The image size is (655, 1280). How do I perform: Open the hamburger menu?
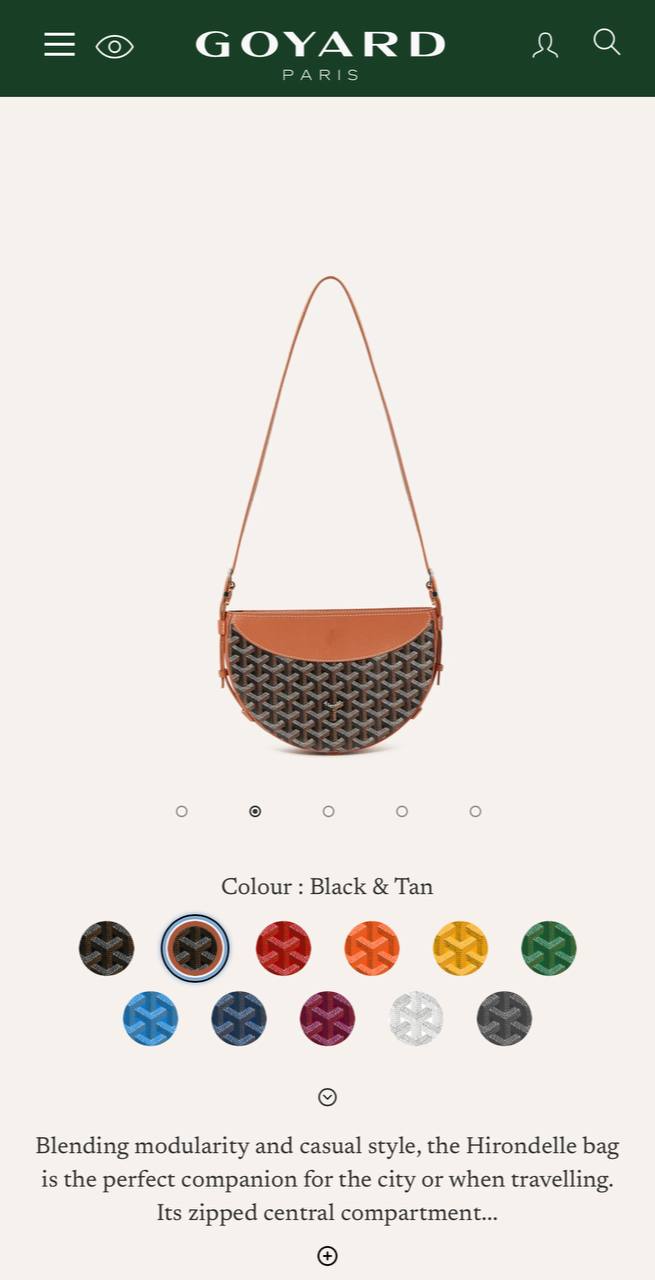click(x=59, y=45)
